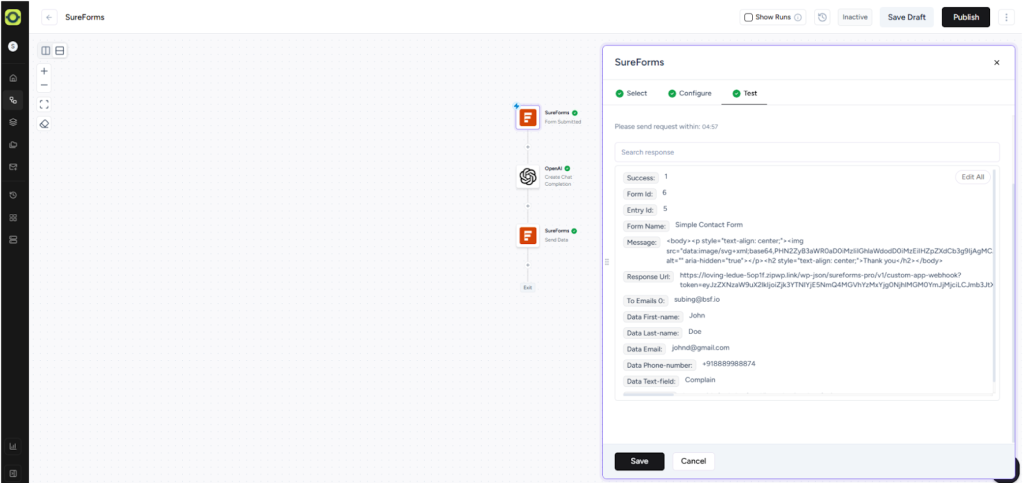Click the Edit All button
Image resolution: width=1024 pixels, height=483 pixels.
coord(972,177)
